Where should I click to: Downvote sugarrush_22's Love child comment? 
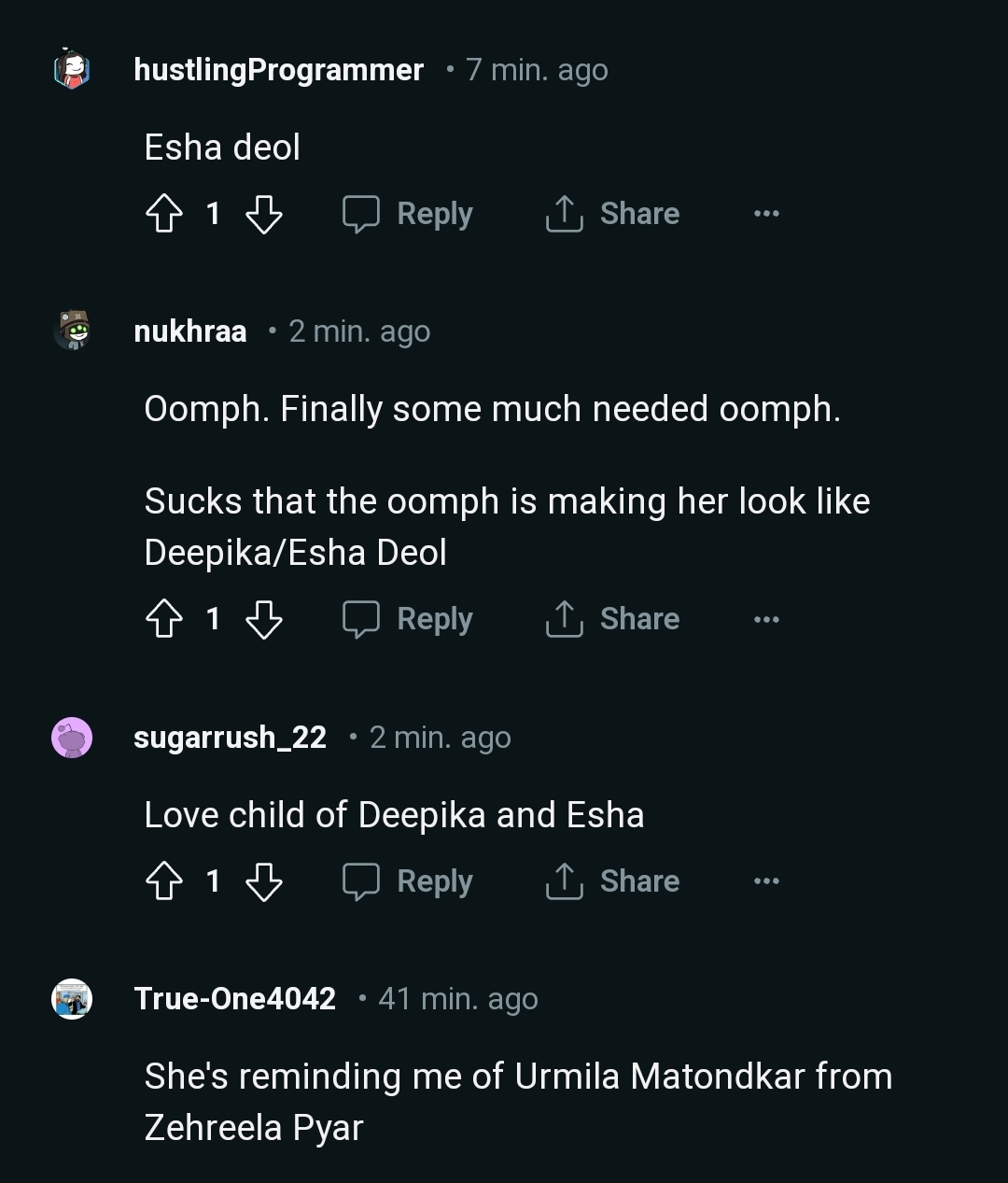pos(263,881)
